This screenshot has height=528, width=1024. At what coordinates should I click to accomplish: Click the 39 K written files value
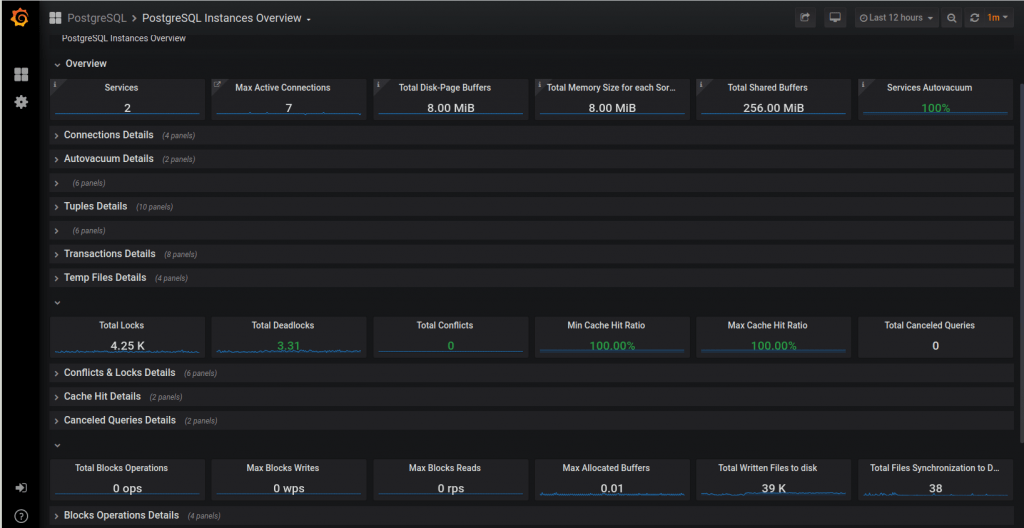[773, 488]
